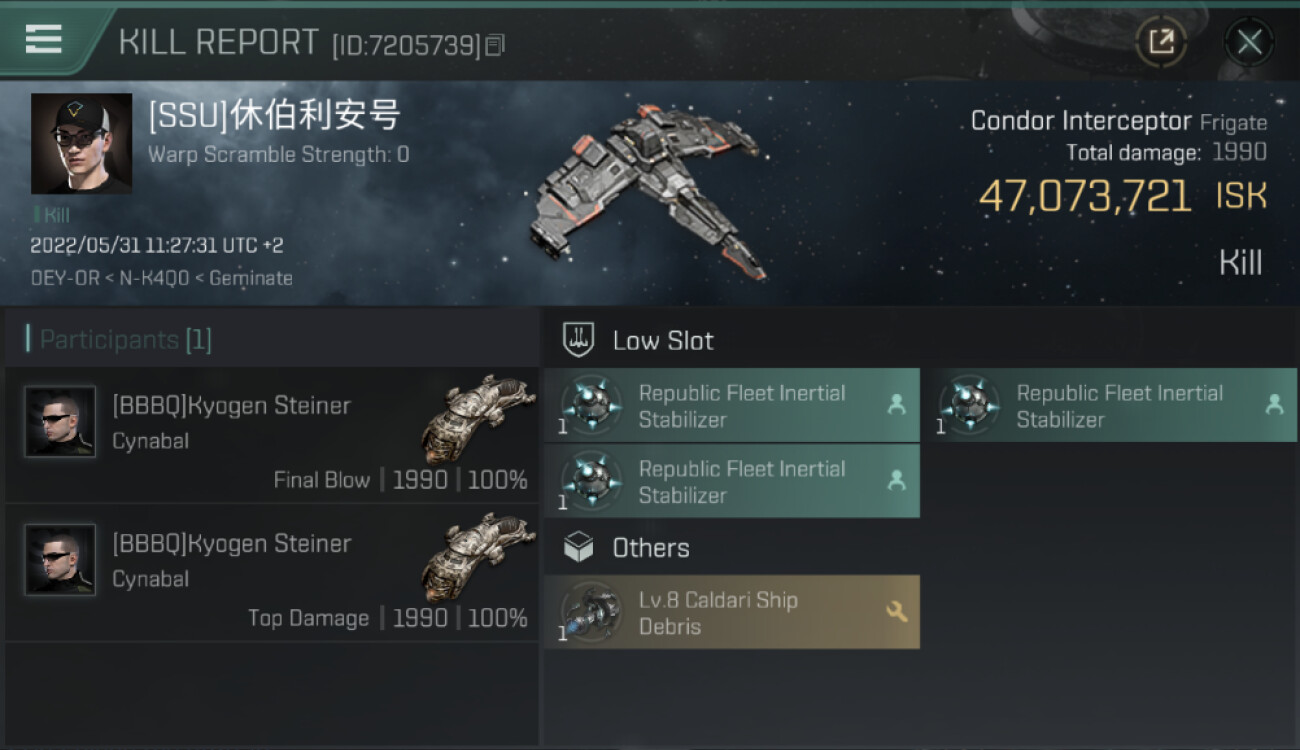Click the share kill report icon
The height and width of the screenshot is (750, 1300).
tap(1161, 42)
